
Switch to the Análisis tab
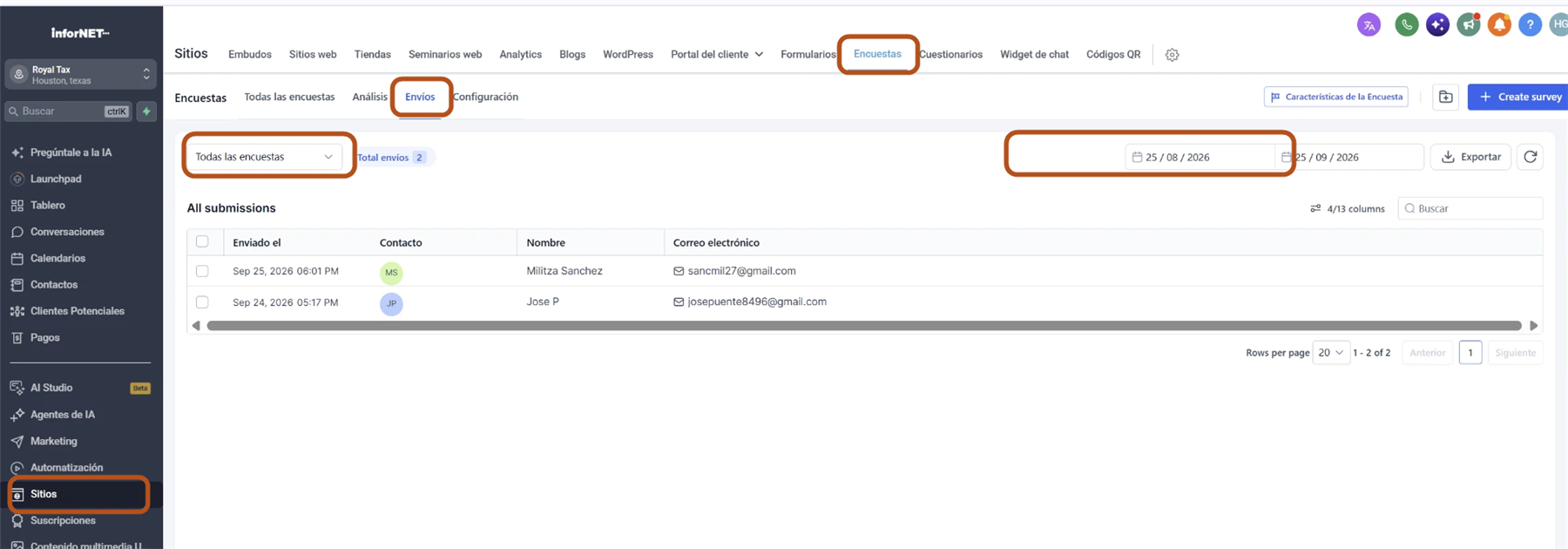(x=369, y=97)
